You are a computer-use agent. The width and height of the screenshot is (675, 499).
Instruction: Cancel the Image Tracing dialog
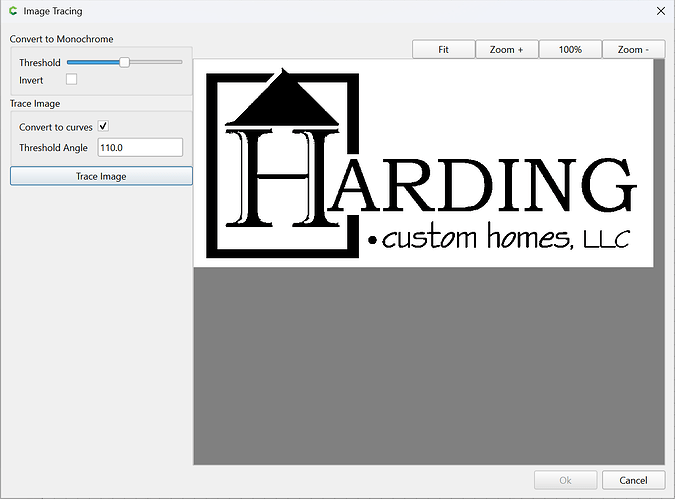[x=633, y=480]
